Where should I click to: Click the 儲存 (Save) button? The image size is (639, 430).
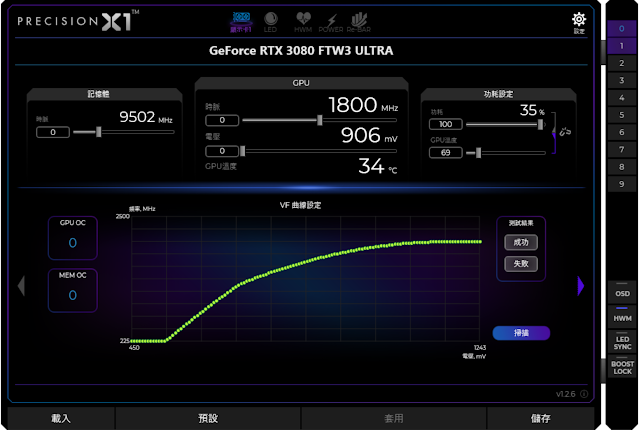[x=540, y=418]
